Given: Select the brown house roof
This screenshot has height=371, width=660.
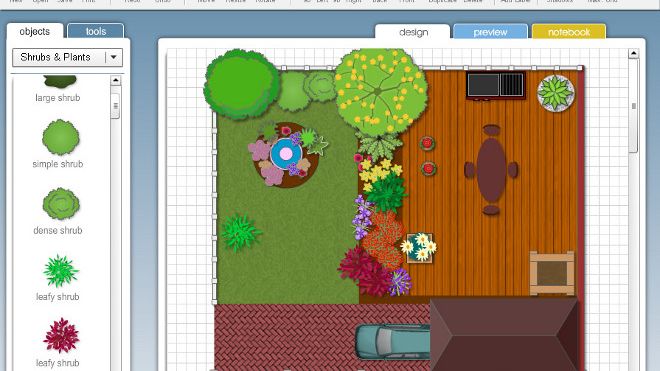Looking at the screenshot, I should click(x=505, y=334).
